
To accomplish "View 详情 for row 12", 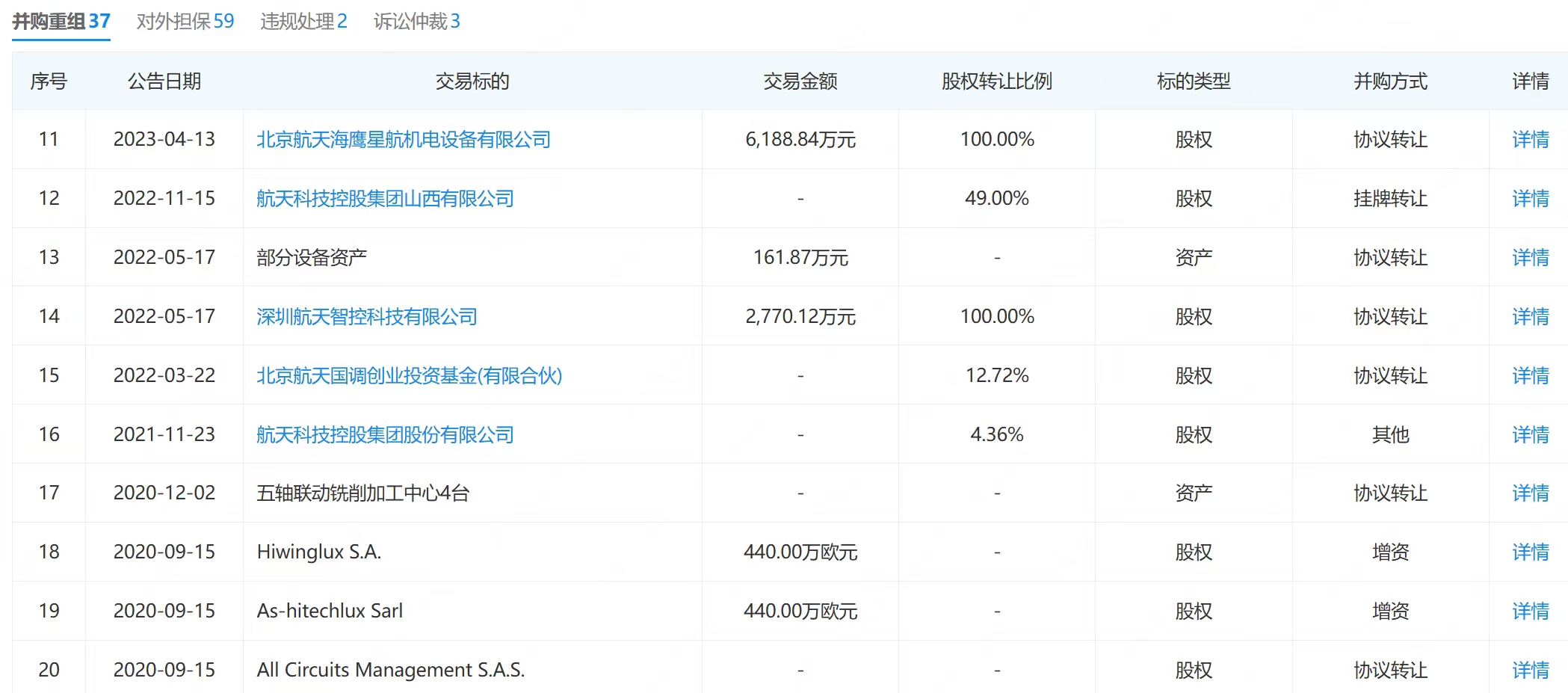I will [x=1530, y=199].
